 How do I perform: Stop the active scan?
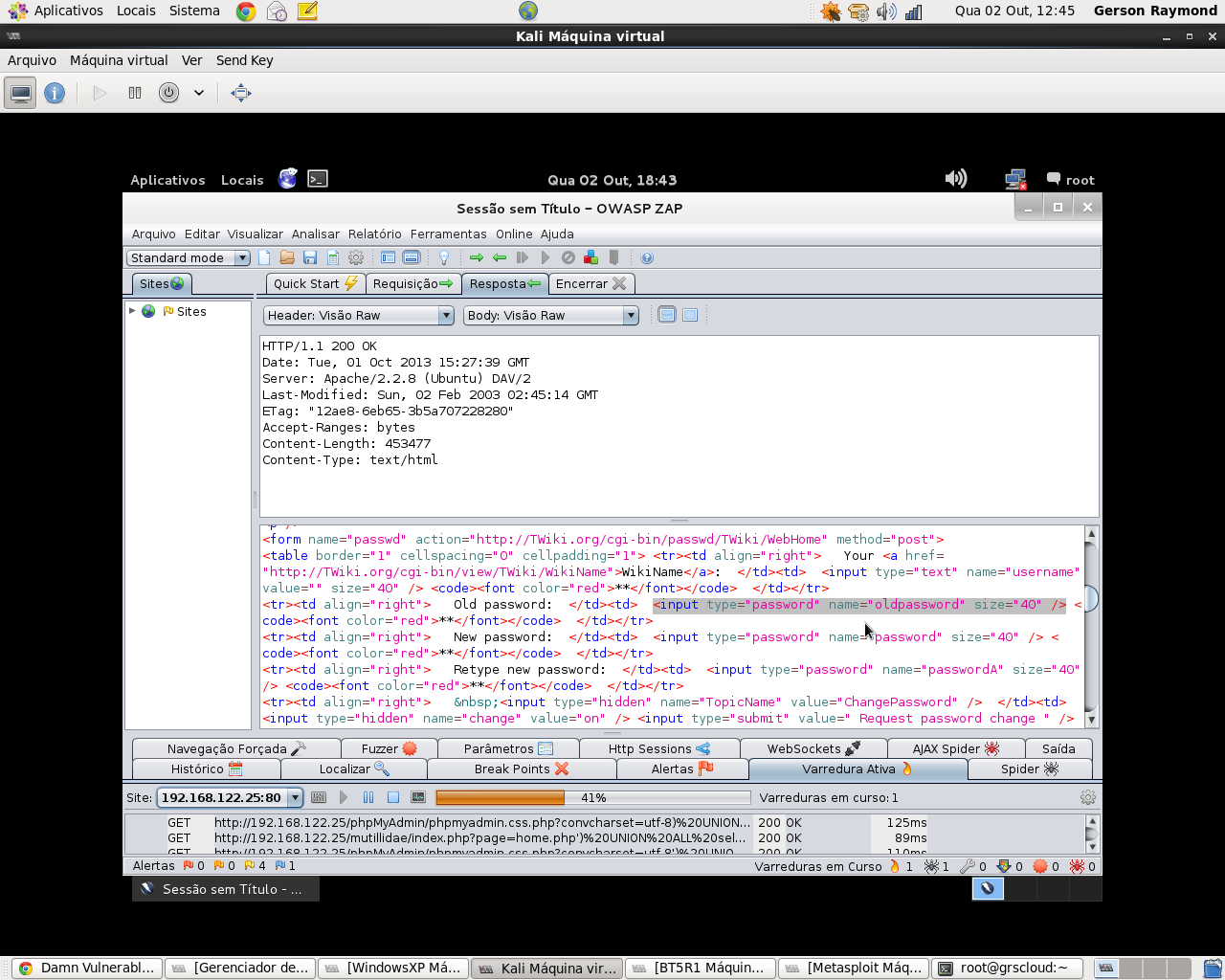pos(393,797)
